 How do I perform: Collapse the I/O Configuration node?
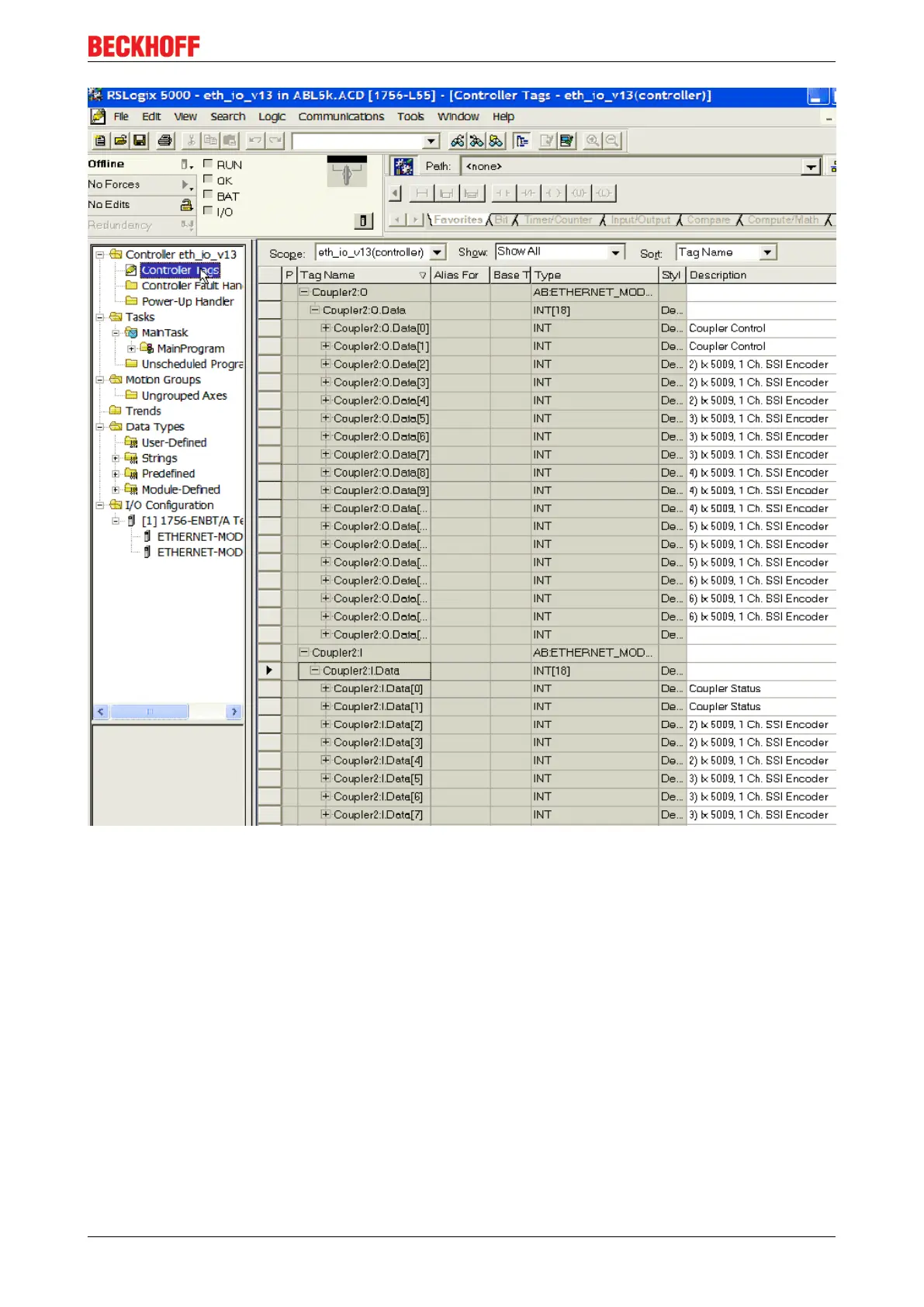(x=99, y=505)
